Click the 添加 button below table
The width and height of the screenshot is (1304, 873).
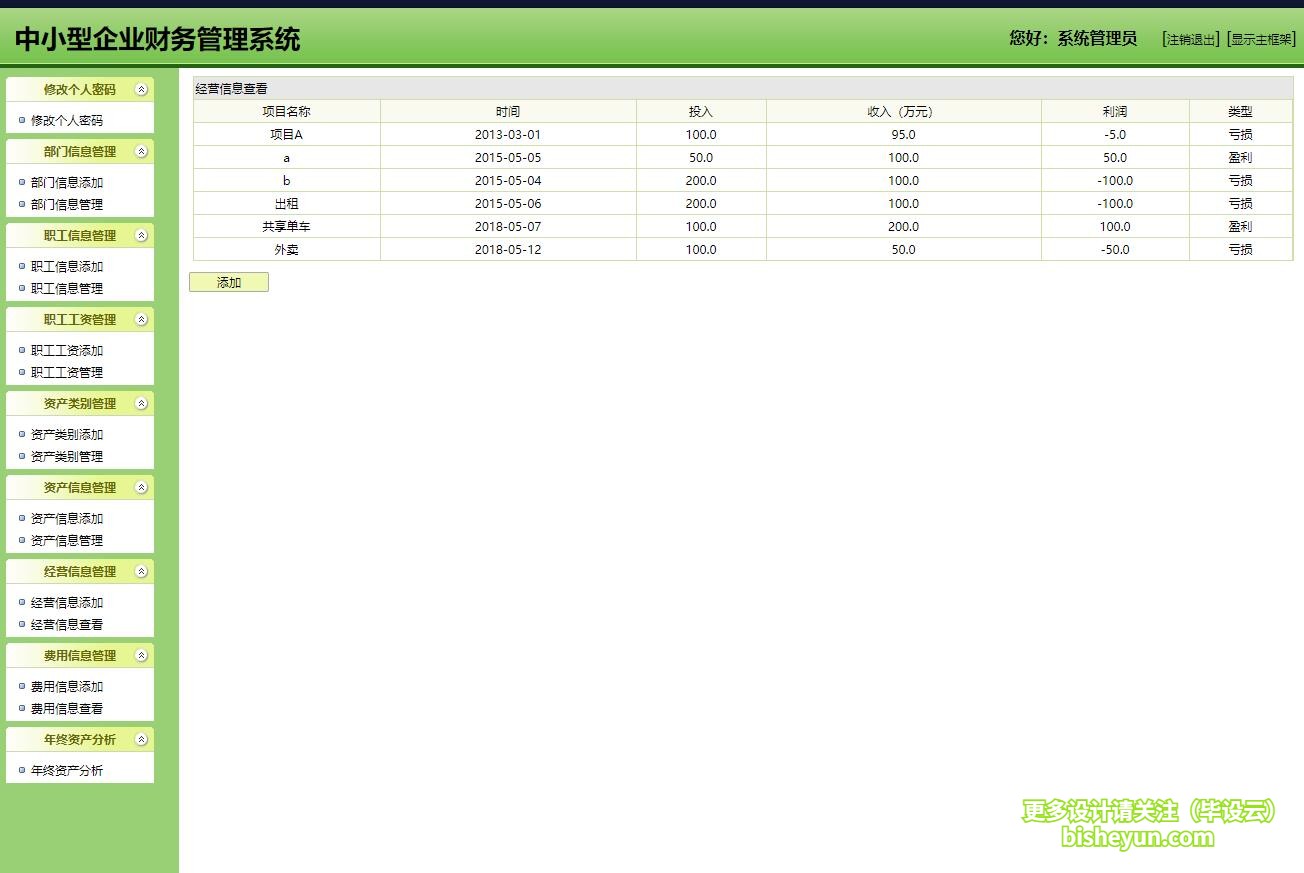point(229,283)
